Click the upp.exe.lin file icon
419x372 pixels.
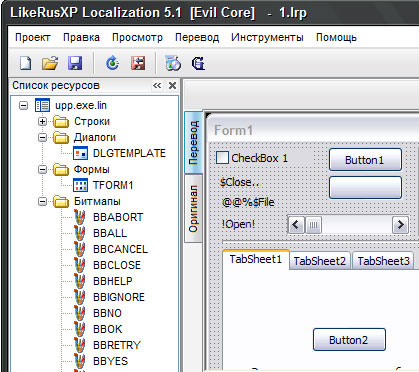(x=42, y=105)
